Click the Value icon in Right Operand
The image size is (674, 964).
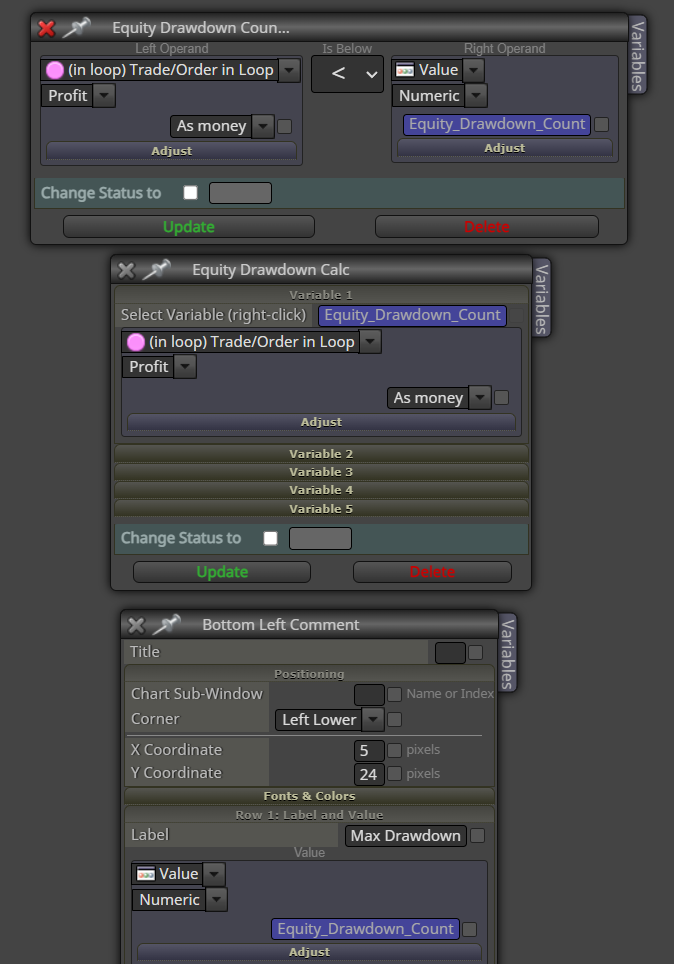point(405,70)
